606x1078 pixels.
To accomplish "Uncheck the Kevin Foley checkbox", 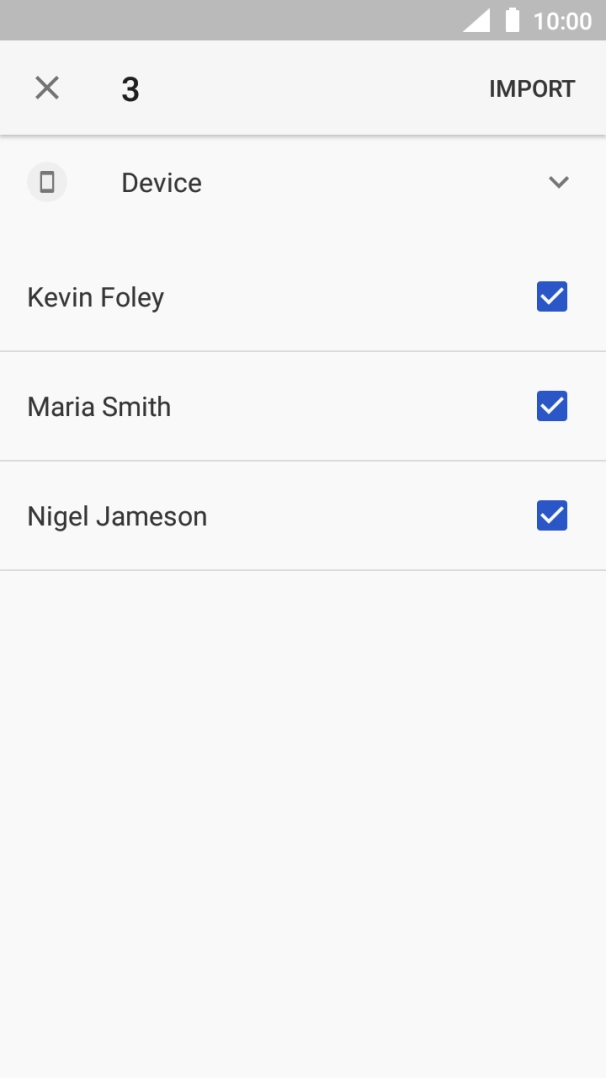I will (552, 297).
